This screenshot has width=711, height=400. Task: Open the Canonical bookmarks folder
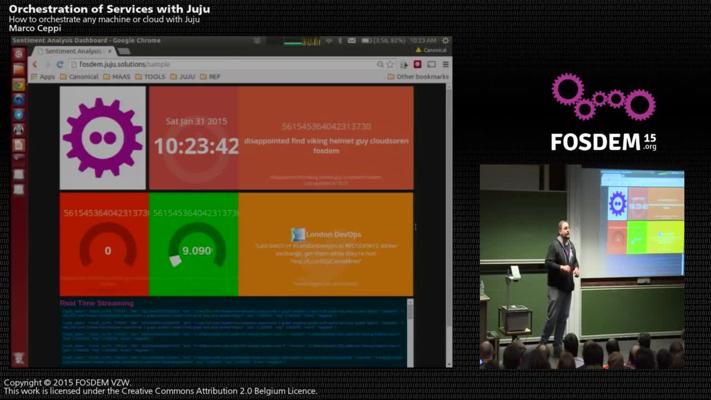coord(81,76)
